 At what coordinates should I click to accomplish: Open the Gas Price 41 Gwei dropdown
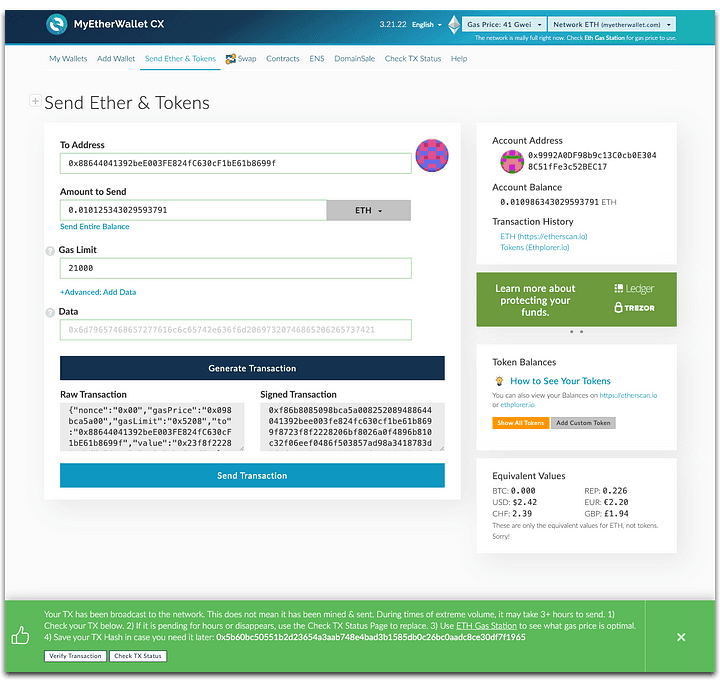tap(504, 24)
